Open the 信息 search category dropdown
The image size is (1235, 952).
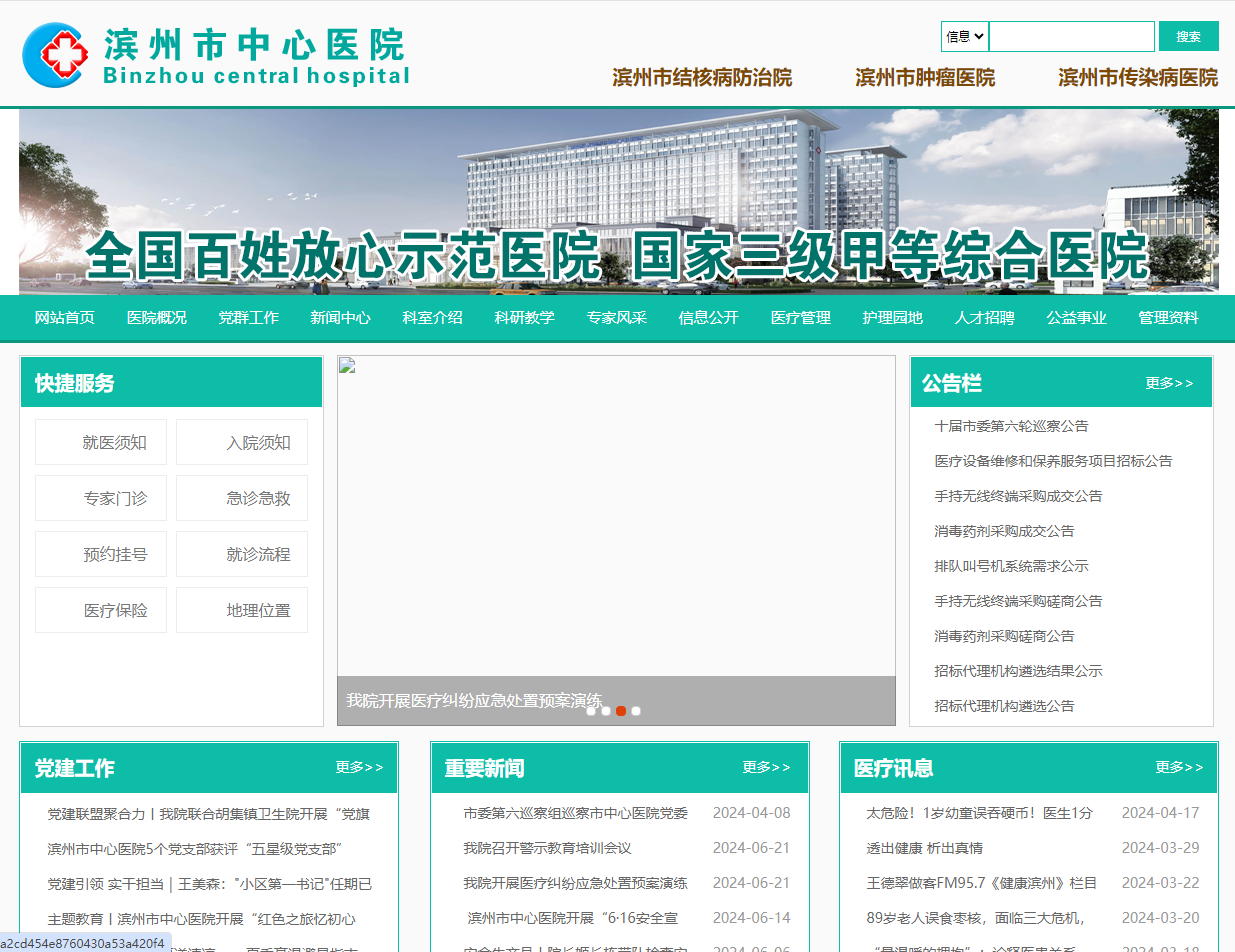pyautogui.click(x=965, y=37)
